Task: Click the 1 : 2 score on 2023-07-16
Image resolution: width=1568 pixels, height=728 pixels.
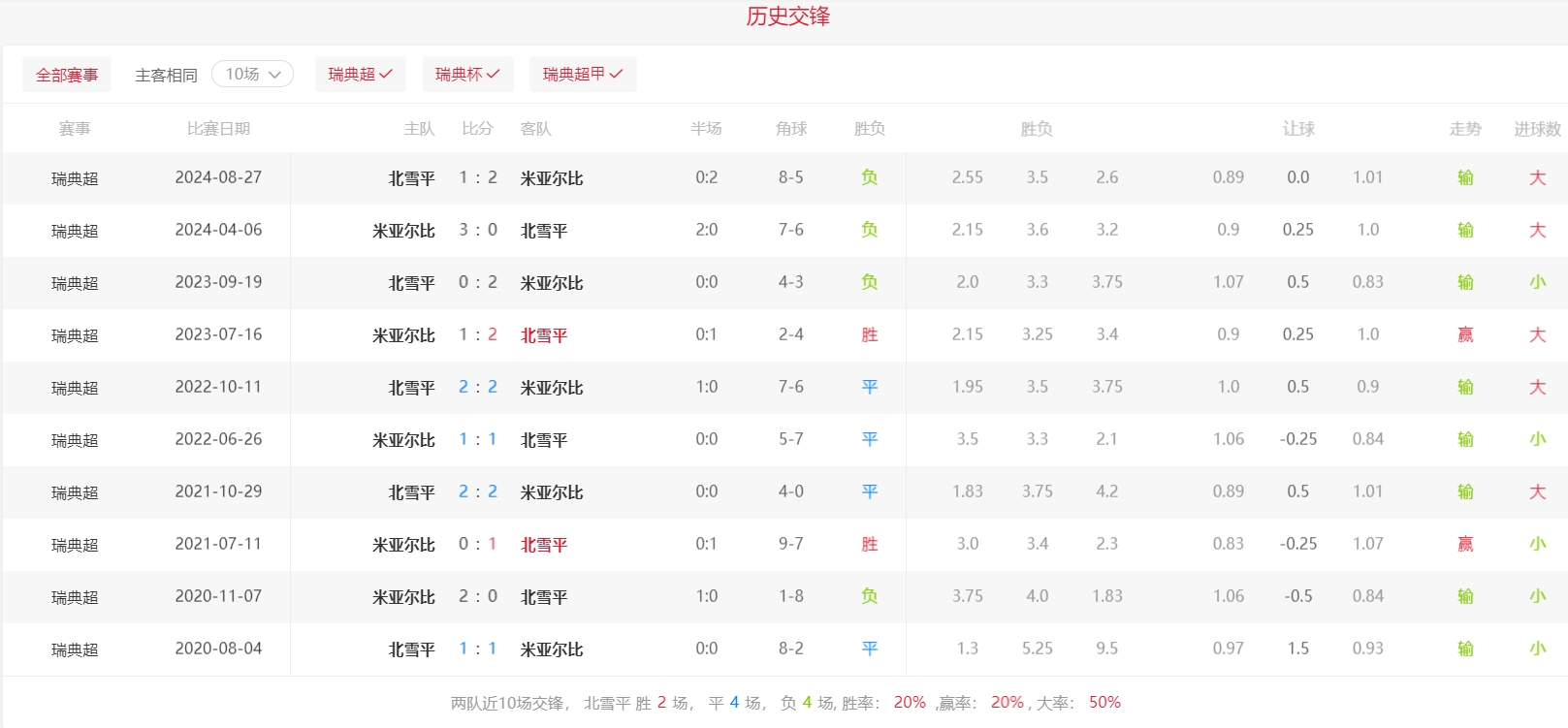Action: tap(477, 334)
